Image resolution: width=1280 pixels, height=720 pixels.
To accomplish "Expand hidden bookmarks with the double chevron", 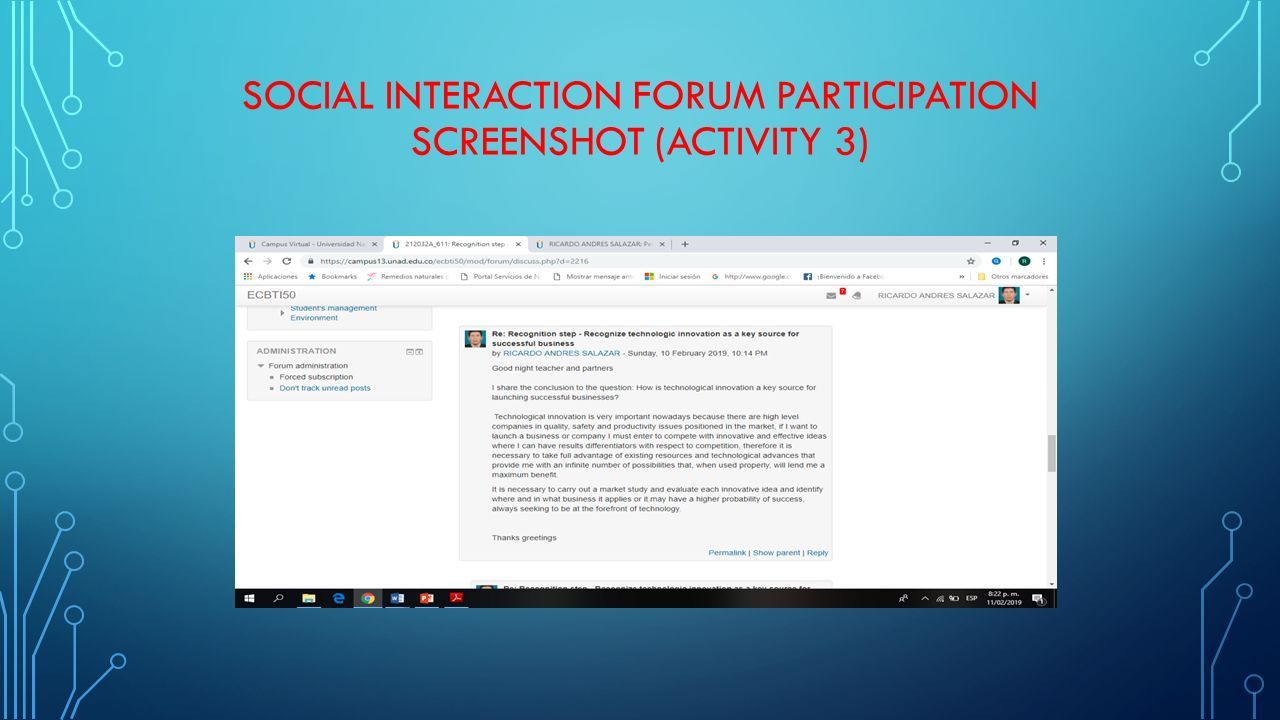I will point(962,276).
